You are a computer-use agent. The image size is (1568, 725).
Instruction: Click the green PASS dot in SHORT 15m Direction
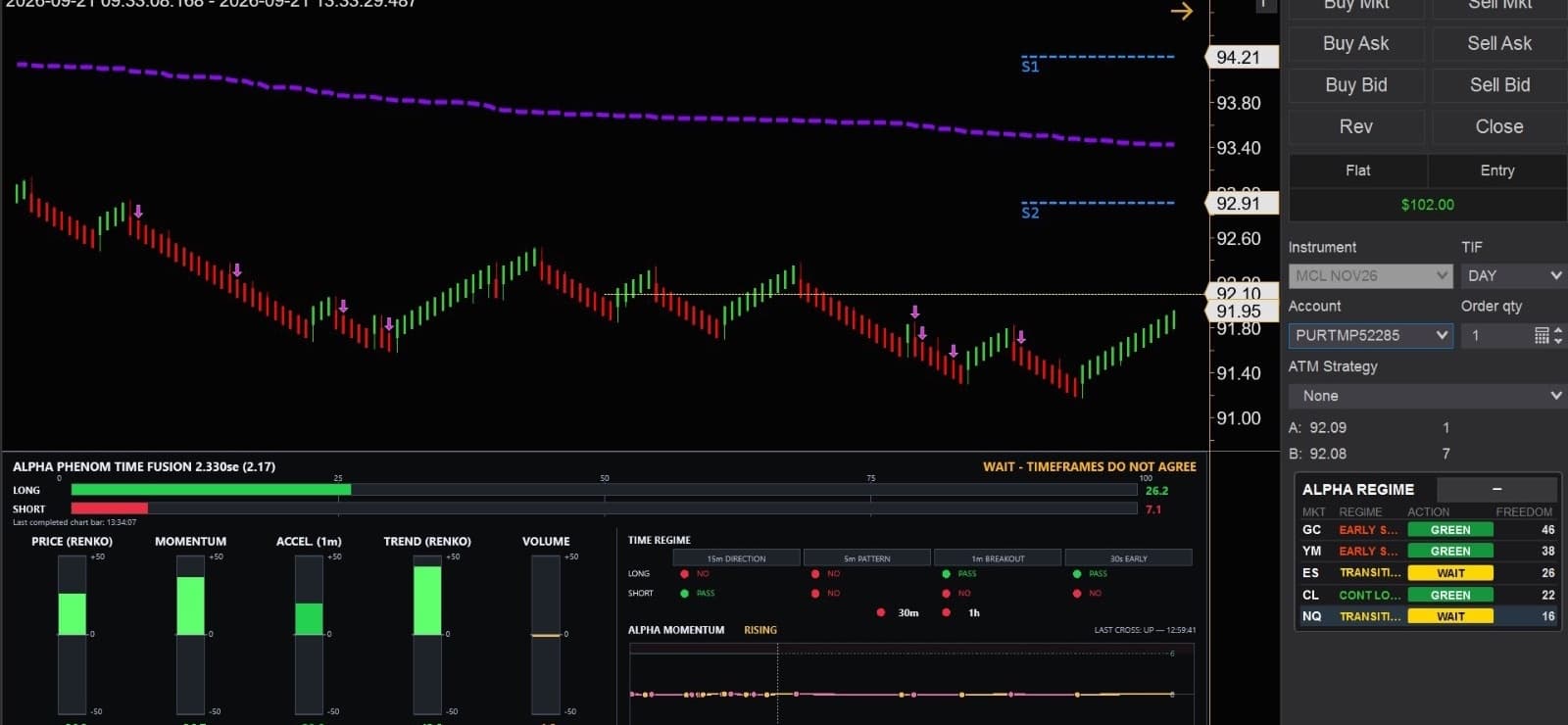(685, 593)
